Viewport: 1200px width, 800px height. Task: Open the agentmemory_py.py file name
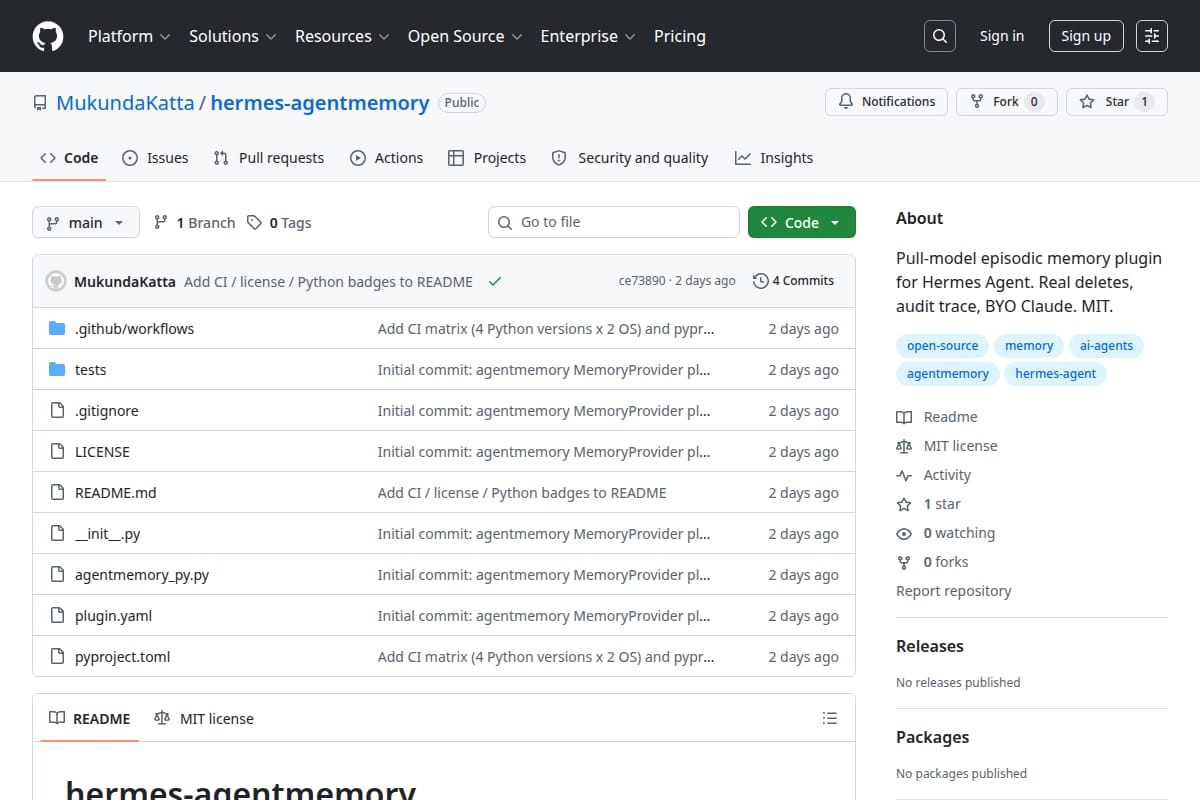tap(142, 575)
